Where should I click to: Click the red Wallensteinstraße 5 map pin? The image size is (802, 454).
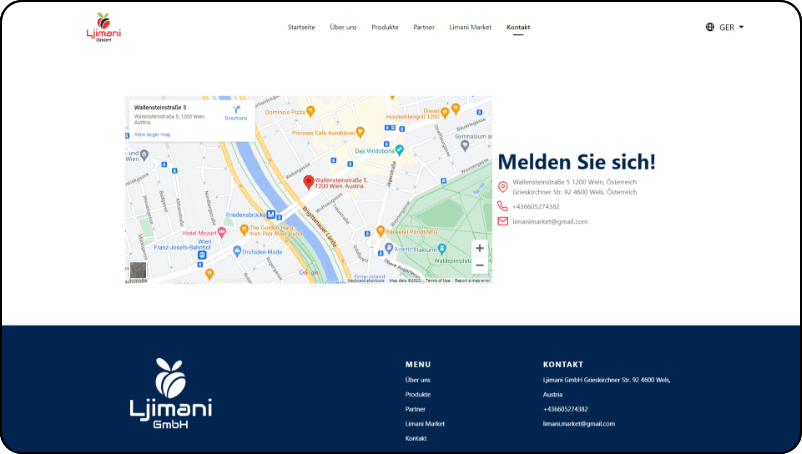[309, 182]
